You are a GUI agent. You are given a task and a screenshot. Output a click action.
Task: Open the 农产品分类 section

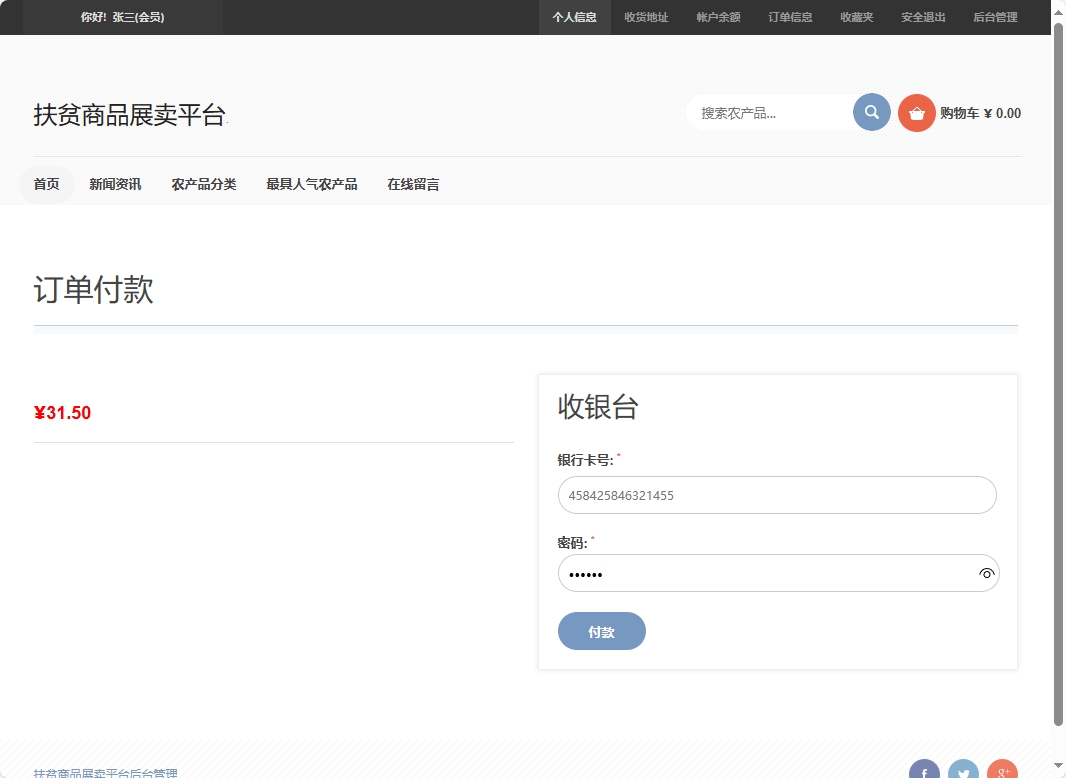204,184
